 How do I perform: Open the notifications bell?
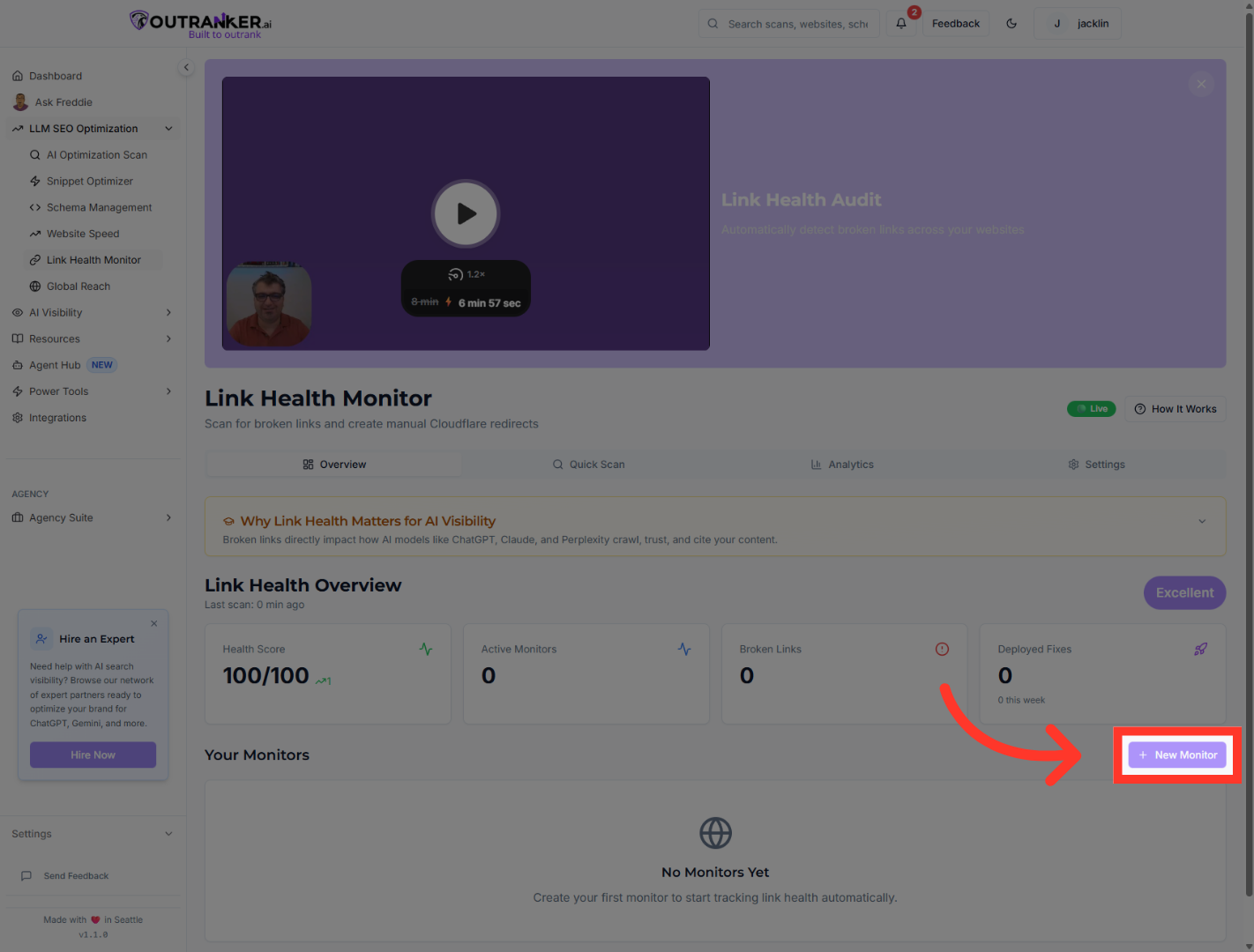[901, 24]
